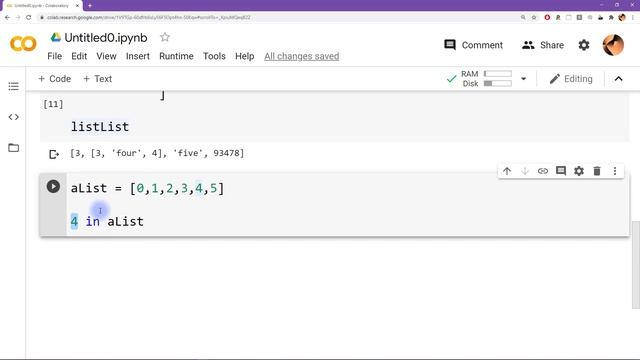Viewport: 640px width, 360px height.
Task: Bookmark this page with the star
Action: tap(534, 18)
